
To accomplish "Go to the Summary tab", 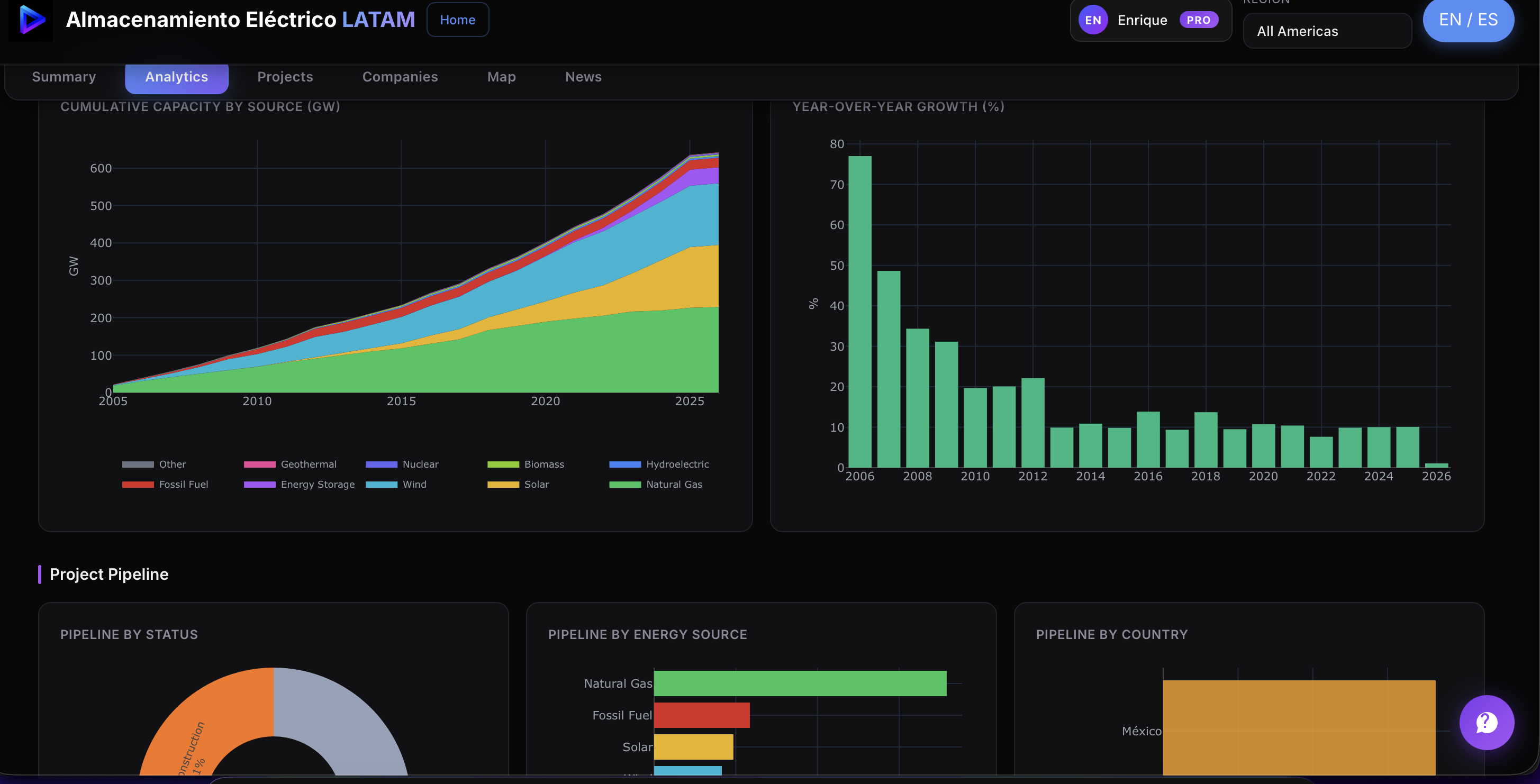I will 64,77.
